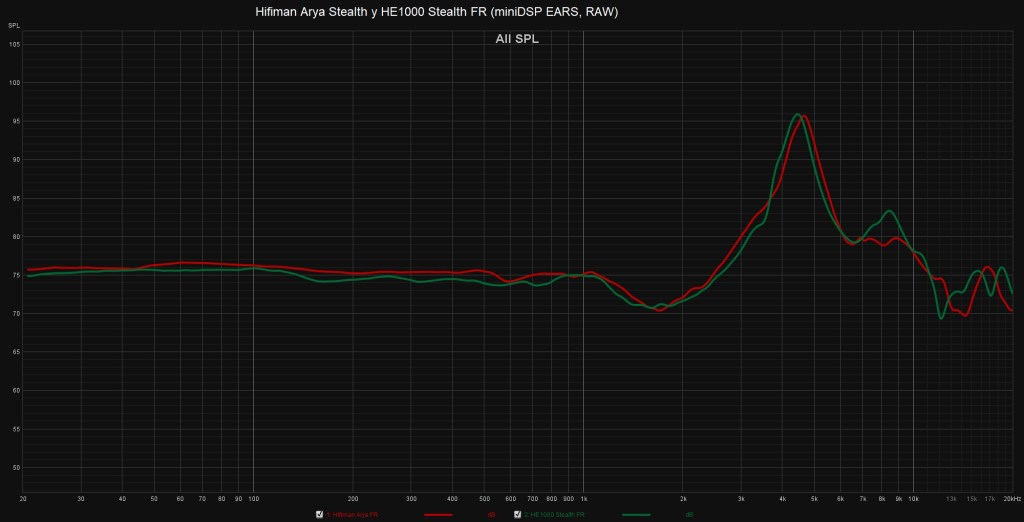1024x522 pixels.
Task: Click the 95 dB level axis label
Action: [x=14, y=121]
